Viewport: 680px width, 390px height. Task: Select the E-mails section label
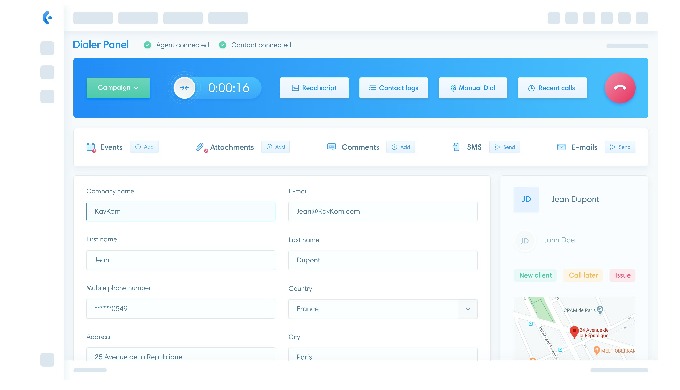(x=584, y=147)
